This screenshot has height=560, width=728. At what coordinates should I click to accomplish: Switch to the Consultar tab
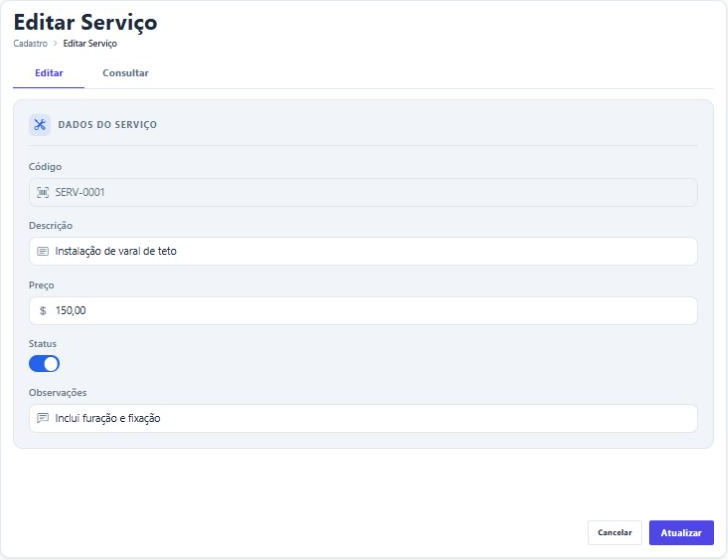coord(125,73)
